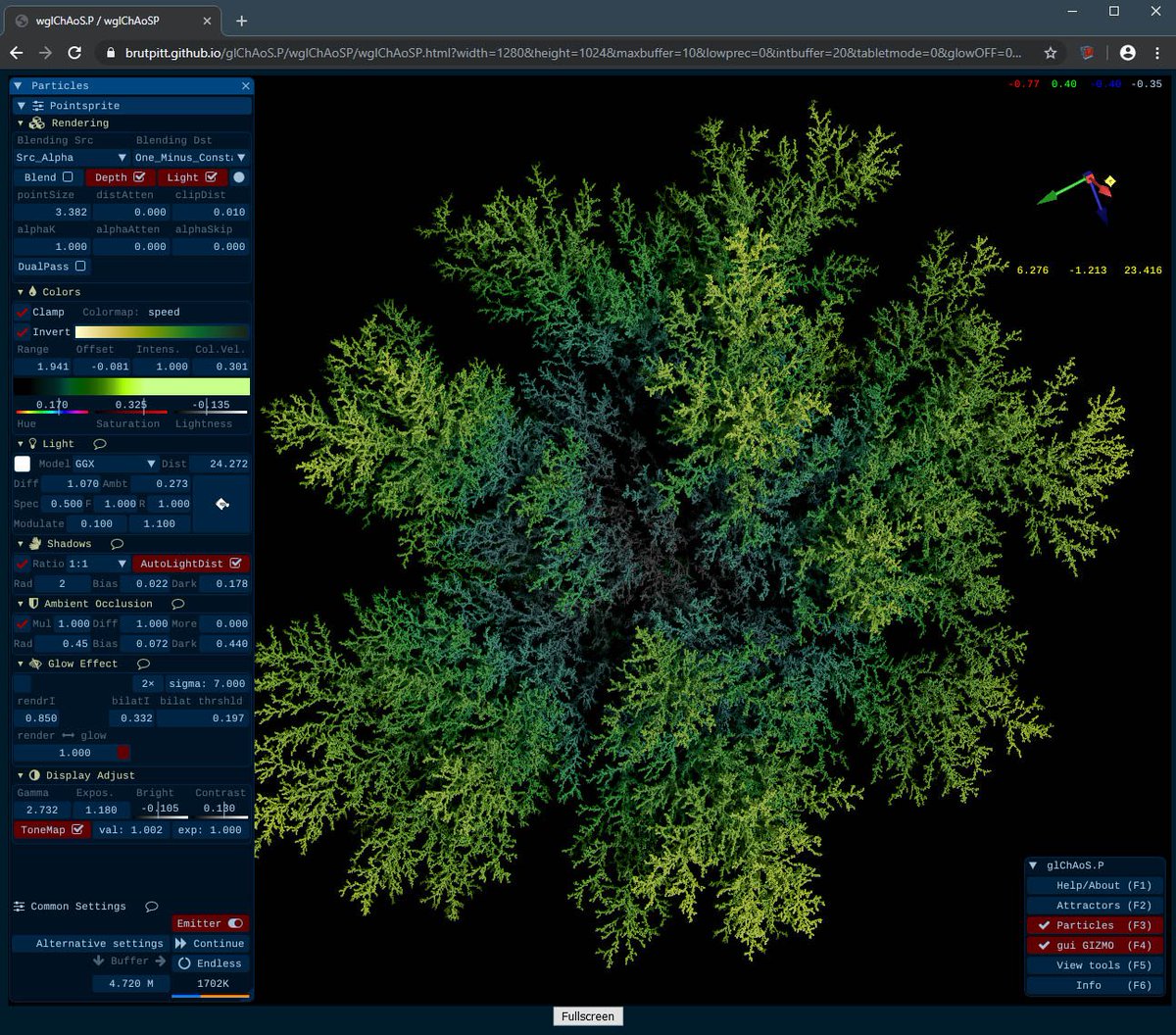Open the Blending Src Src_Alpha dropdown
This screenshot has height=1035, width=1176.
[72, 158]
